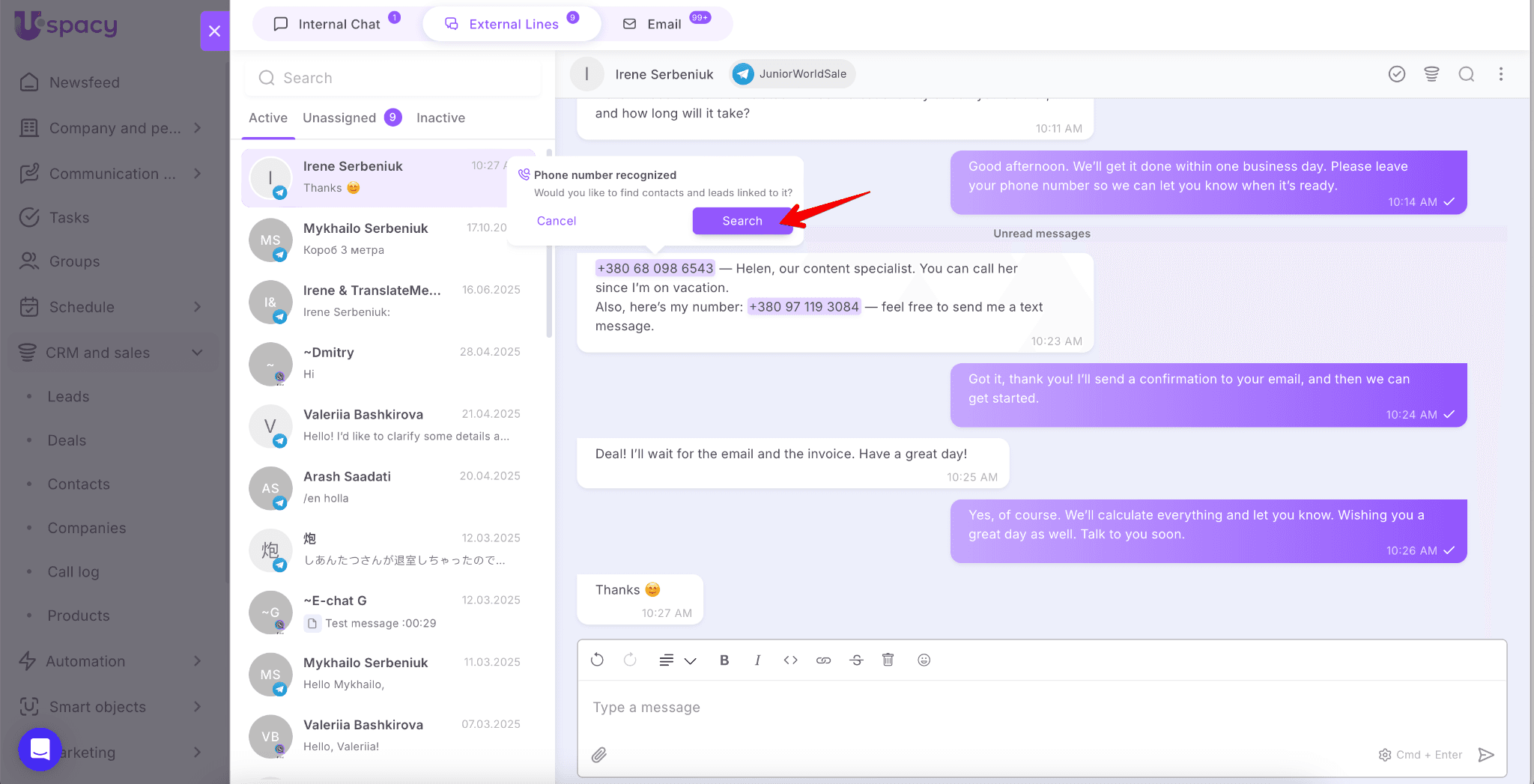Open search in conversation magnifier icon
1534x784 pixels.
coord(1466,74)
